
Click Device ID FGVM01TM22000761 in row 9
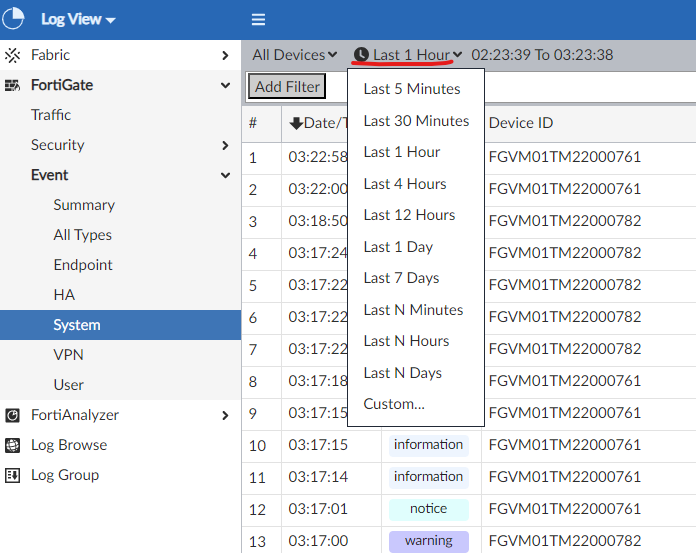point(565,413)
